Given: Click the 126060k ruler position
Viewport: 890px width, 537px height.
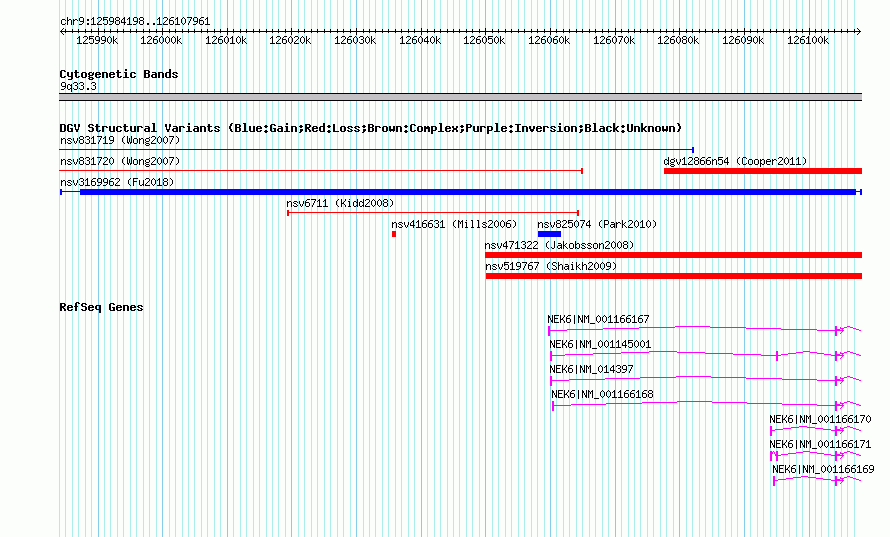Looking at the screenshot, I should pyautogui.click(x=549, y=40).
